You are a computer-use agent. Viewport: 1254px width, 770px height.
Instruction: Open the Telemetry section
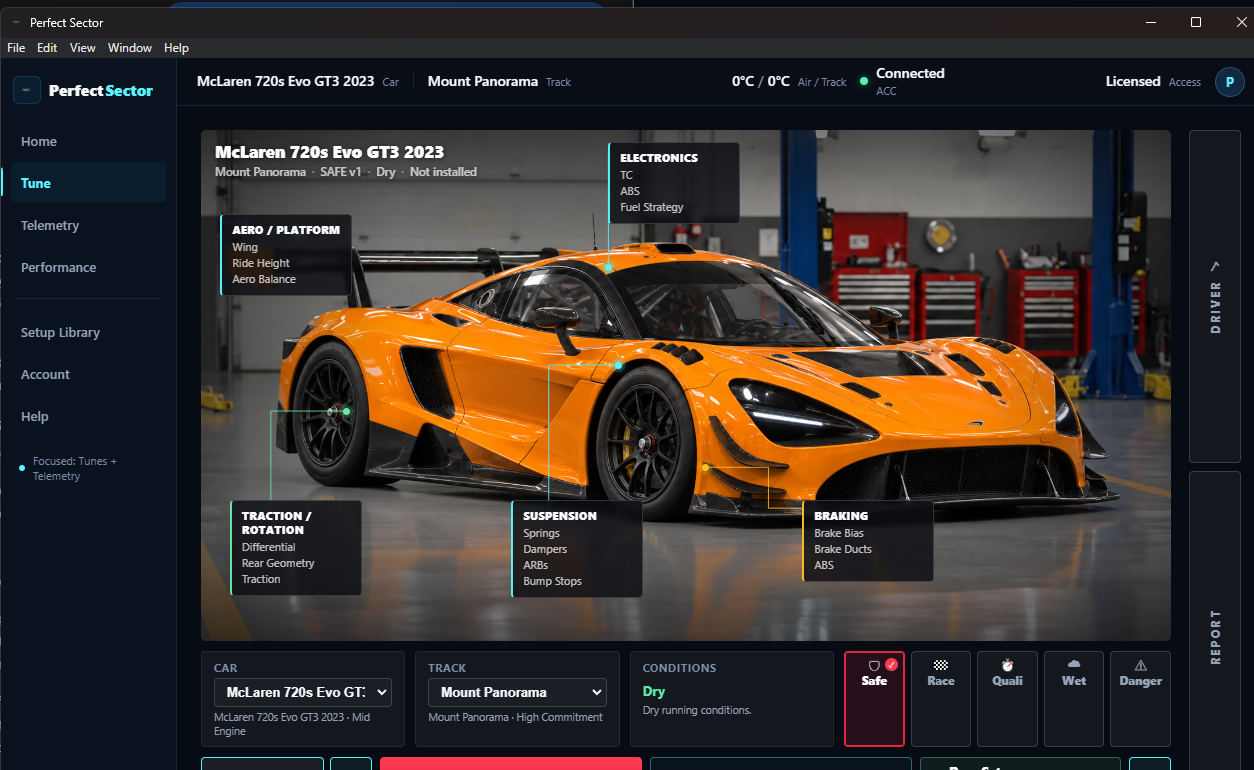coord(88,225)
